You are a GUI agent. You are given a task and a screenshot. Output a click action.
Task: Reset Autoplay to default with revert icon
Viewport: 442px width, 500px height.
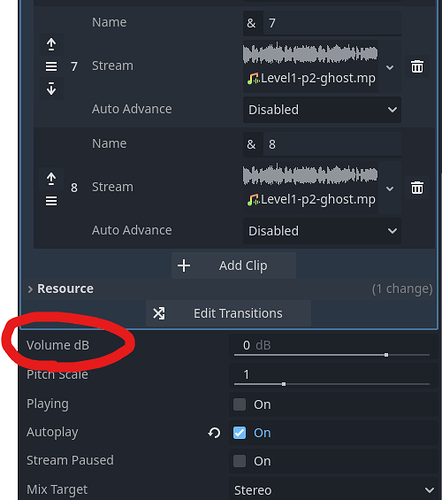[214, 433]
